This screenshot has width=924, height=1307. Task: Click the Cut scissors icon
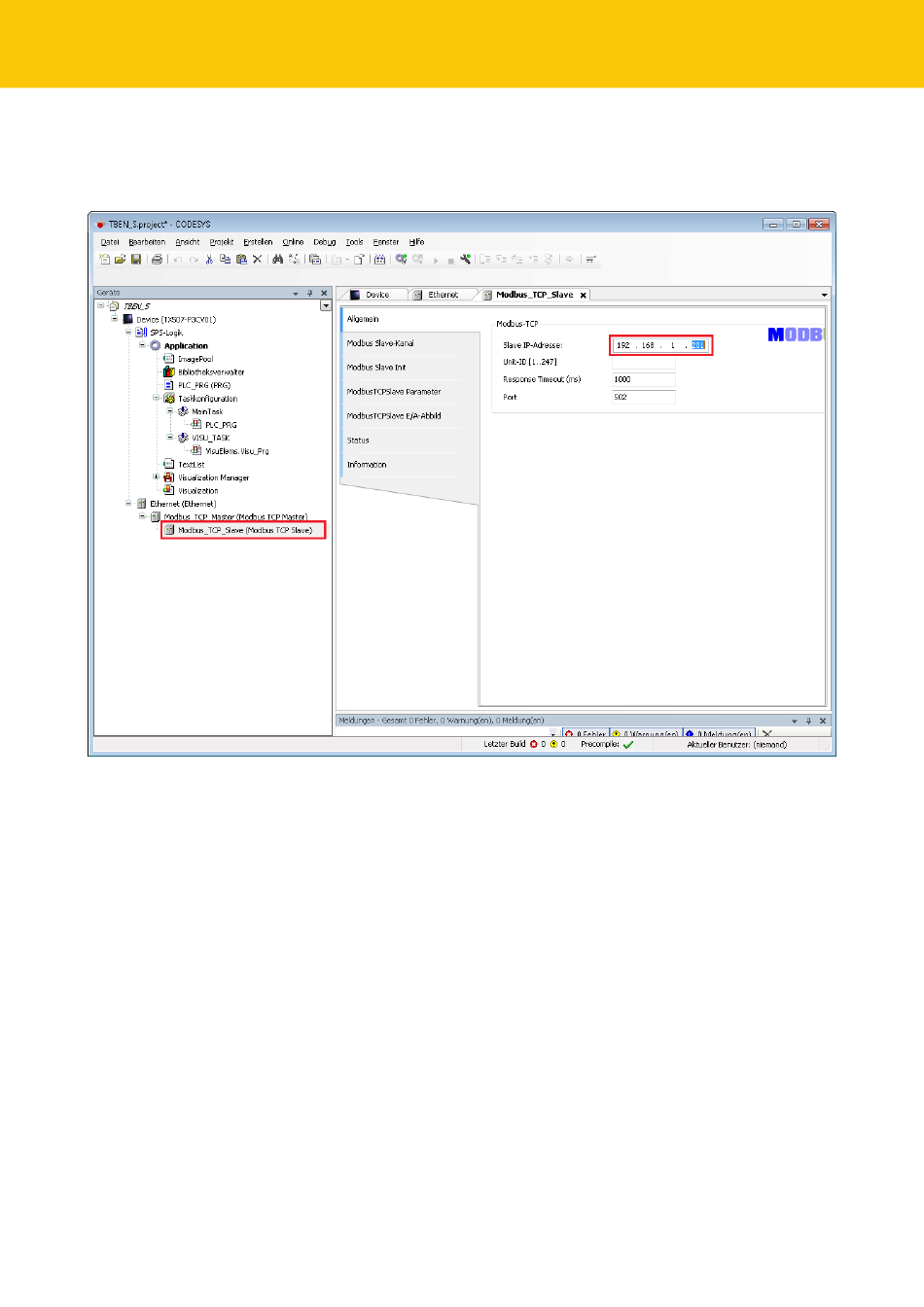209,260
